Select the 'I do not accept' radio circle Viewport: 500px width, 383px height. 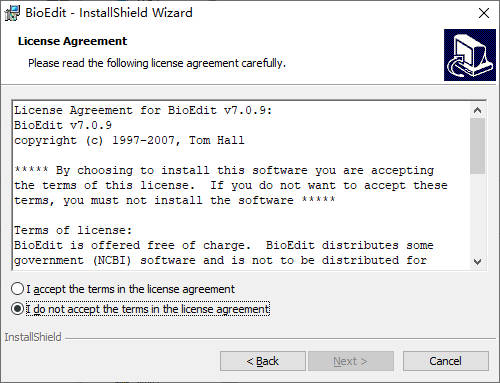[x=17, y=309]
